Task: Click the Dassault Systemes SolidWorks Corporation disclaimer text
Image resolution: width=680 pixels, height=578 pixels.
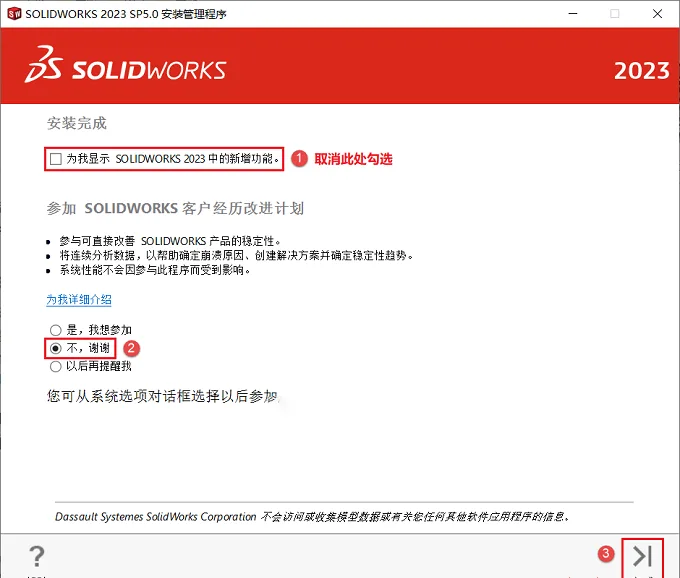Action: (312, 517)
